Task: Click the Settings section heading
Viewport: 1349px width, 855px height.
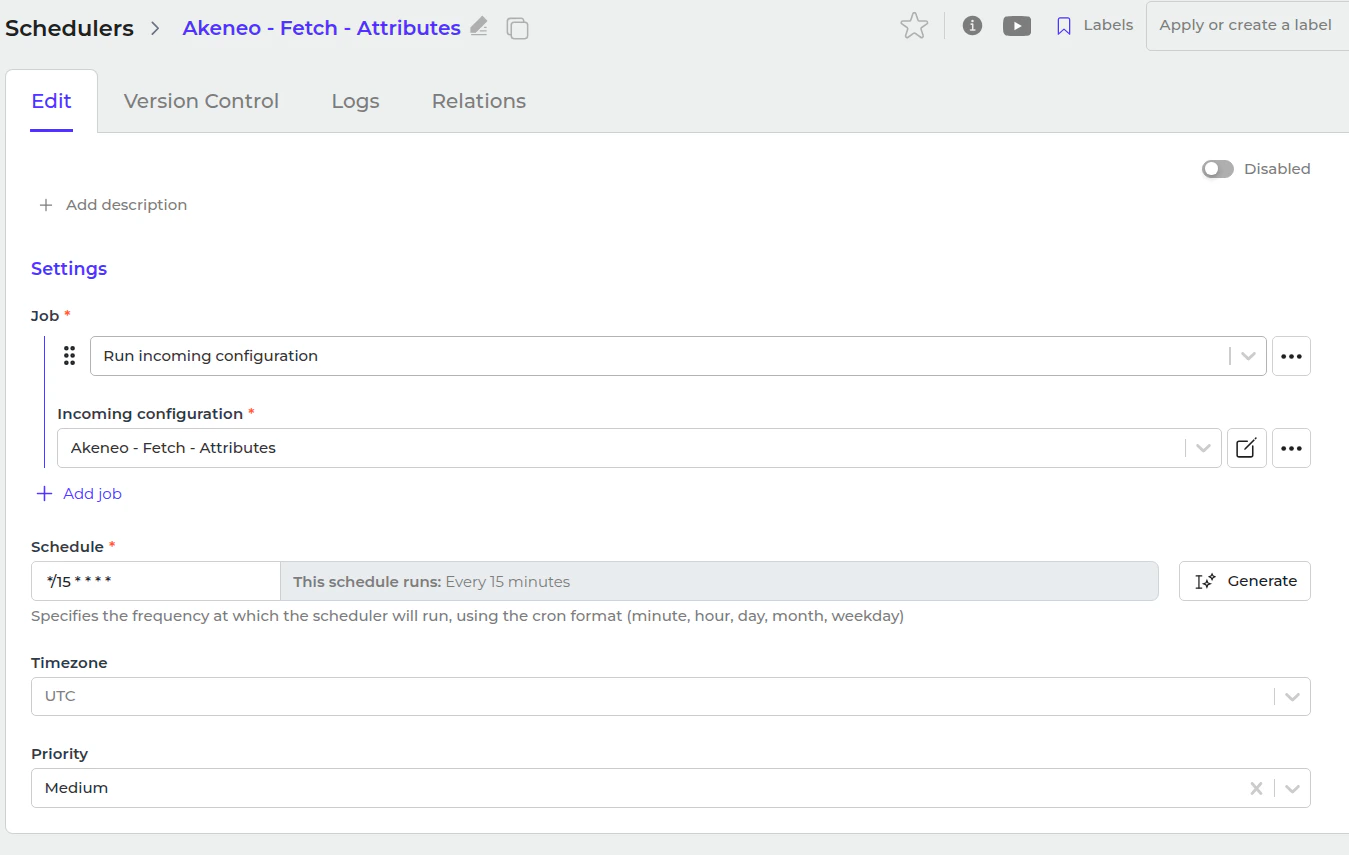Action: point(69,268)
